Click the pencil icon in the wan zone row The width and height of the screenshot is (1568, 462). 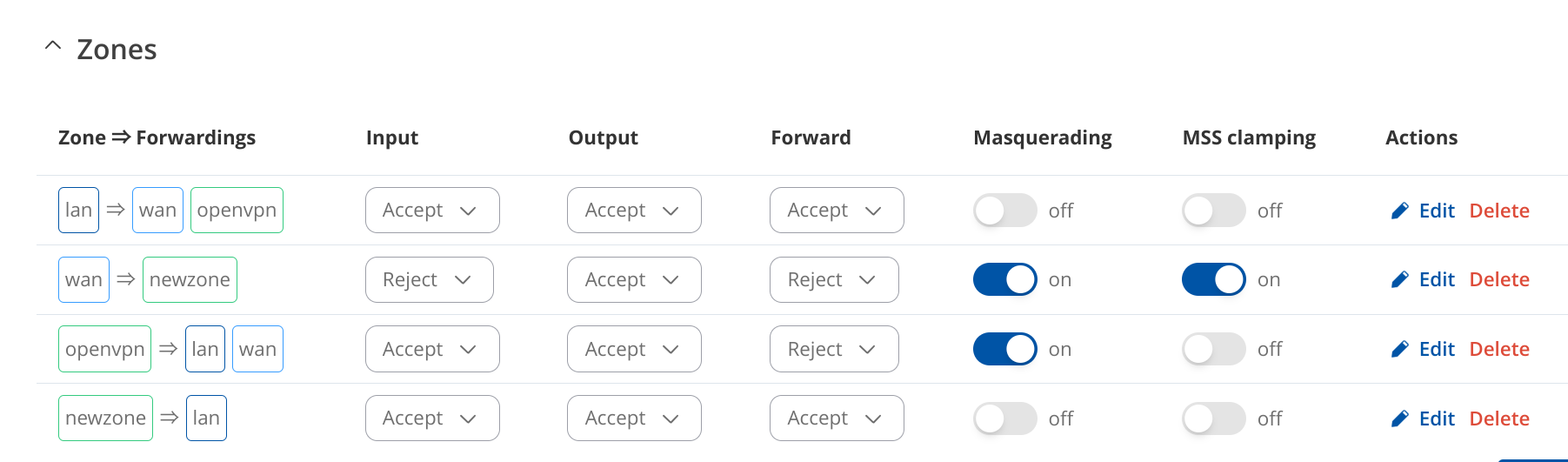(x=1399, y=279)
